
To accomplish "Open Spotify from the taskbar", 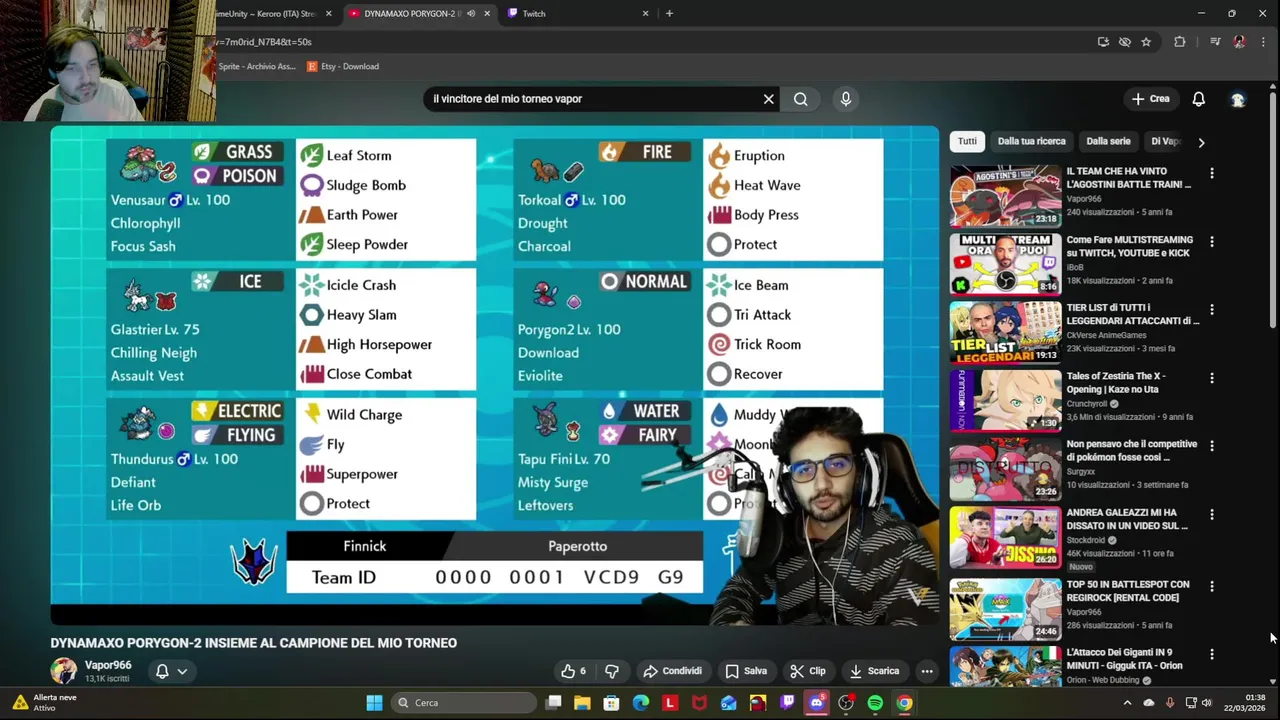I will [875, 703].
